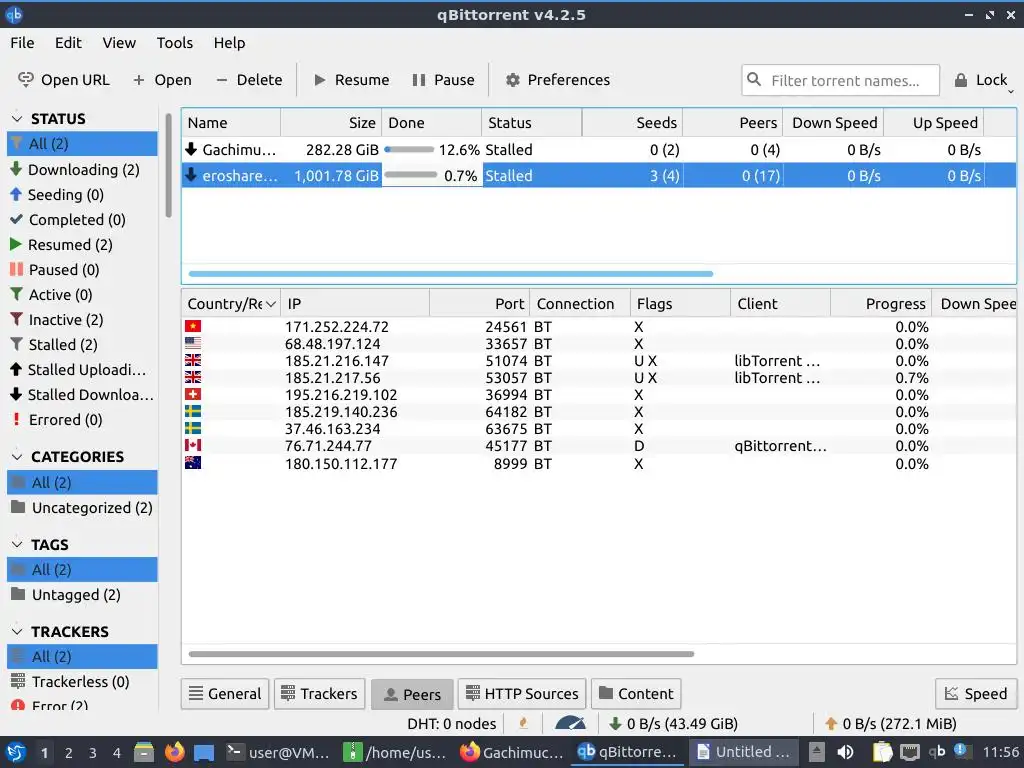Select Stalled Uploading filter
The image size is (1024, 768).
click(82, 370)
